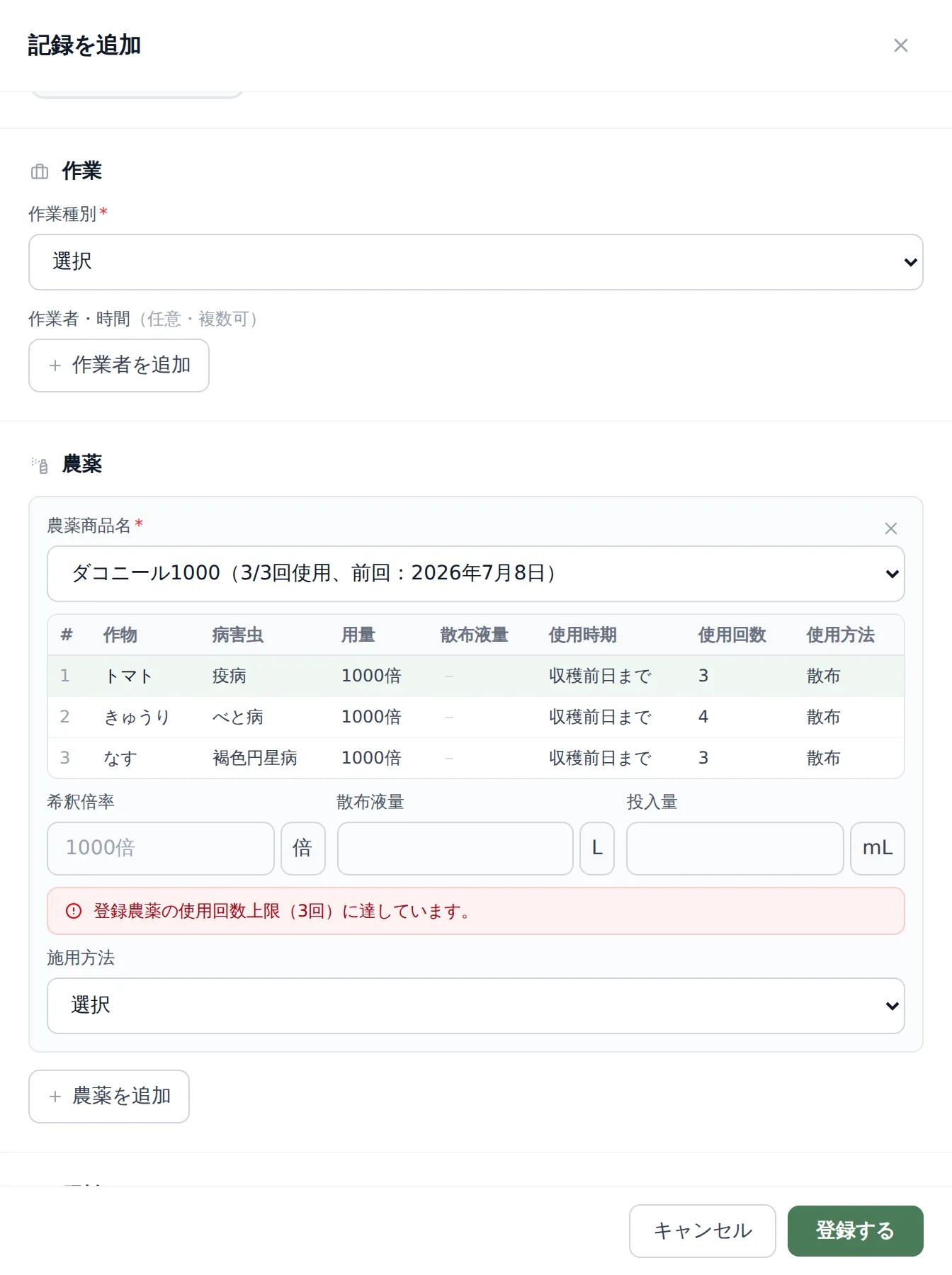Image resolution: width=952 pixels, height=1275 pixels.
Task: Click the 記録を追加 dialog title
Action: [84, 45]
